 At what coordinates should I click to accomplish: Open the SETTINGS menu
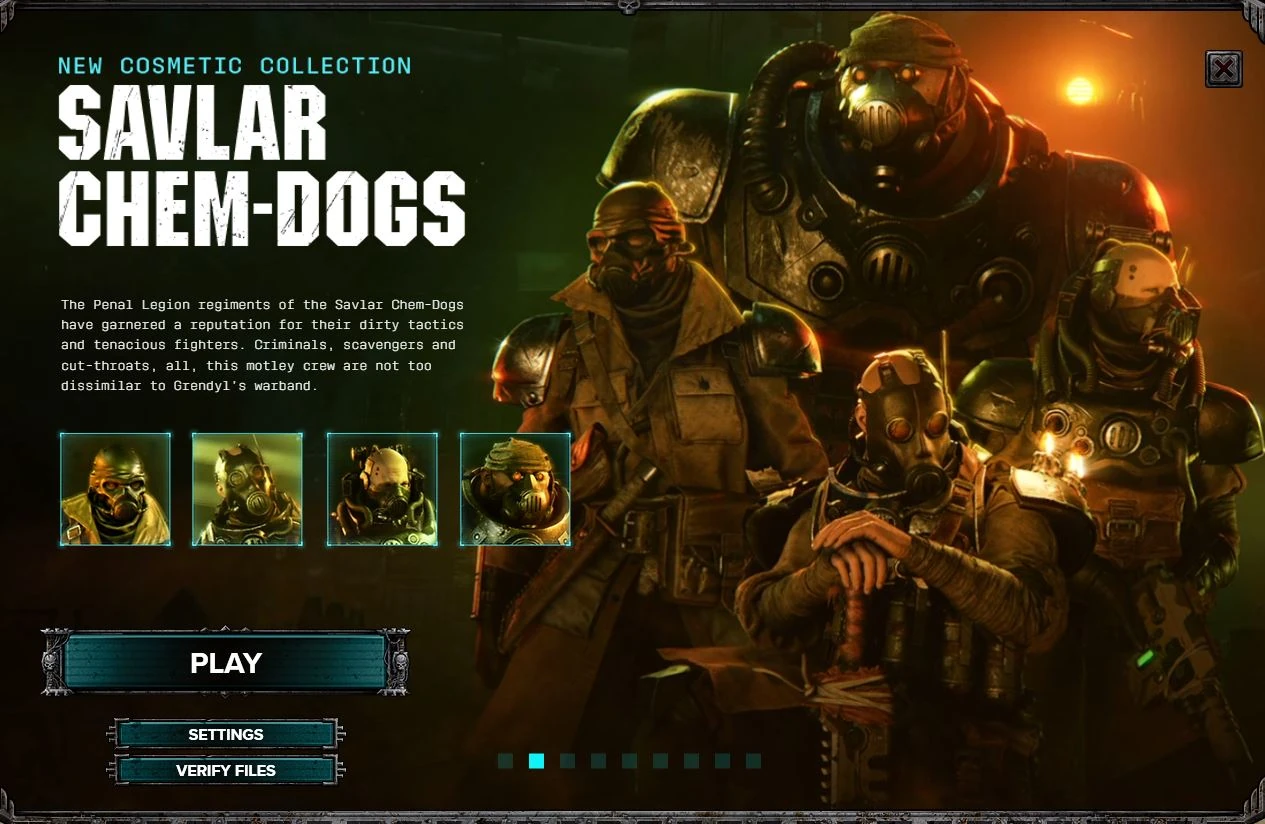coord(226,734)
